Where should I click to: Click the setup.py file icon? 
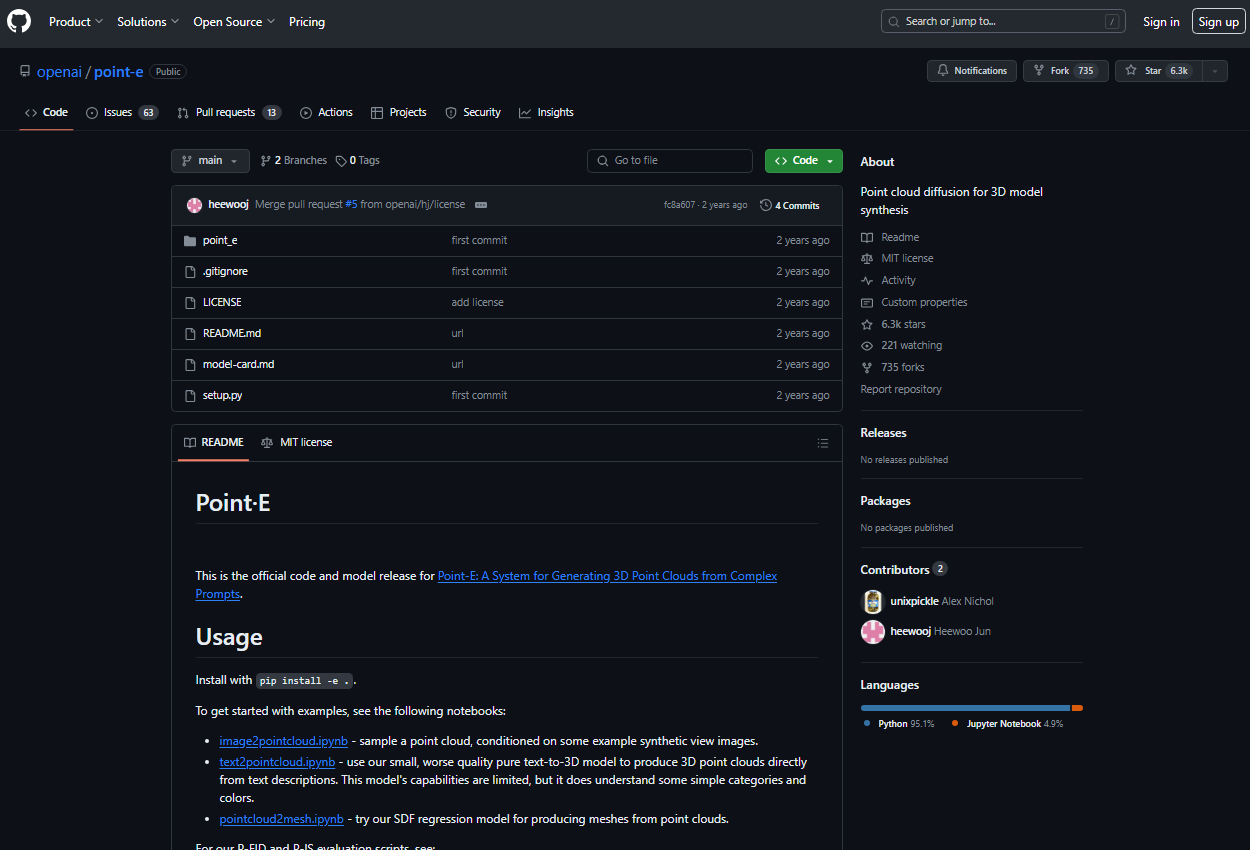pyautogui.click(x=190, y=395)
